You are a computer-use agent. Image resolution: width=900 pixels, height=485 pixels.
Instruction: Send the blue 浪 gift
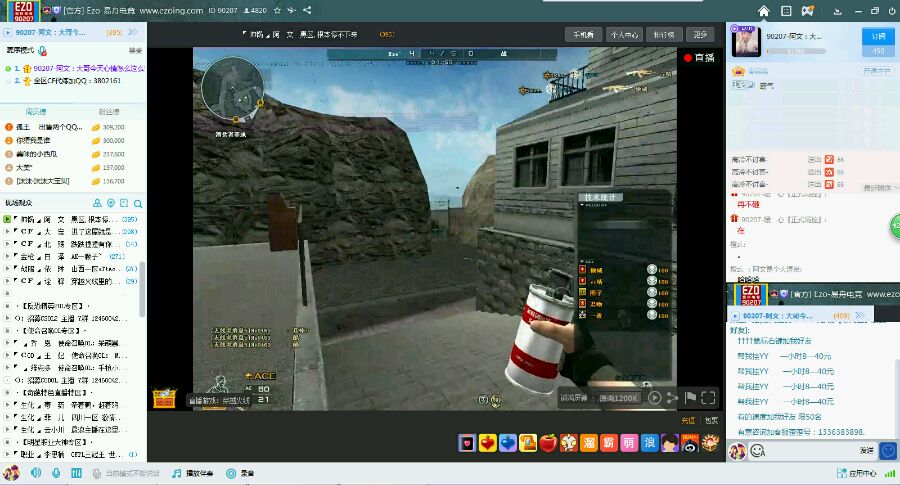coord(649,443)
